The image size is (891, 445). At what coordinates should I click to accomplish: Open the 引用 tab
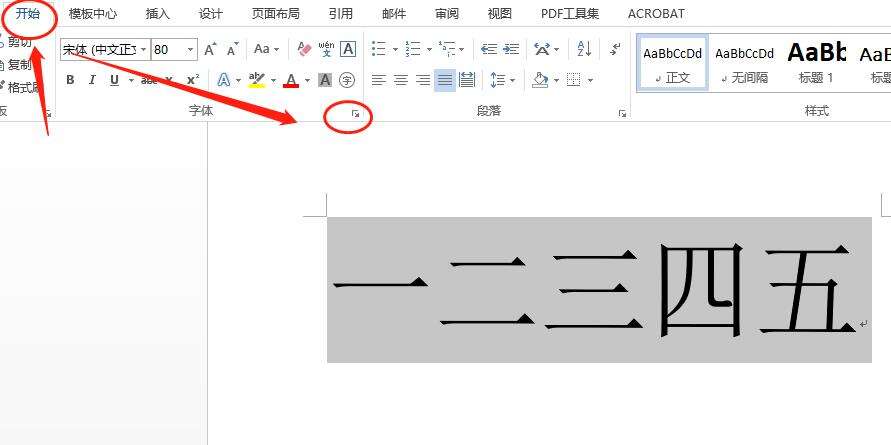(340, 14)
